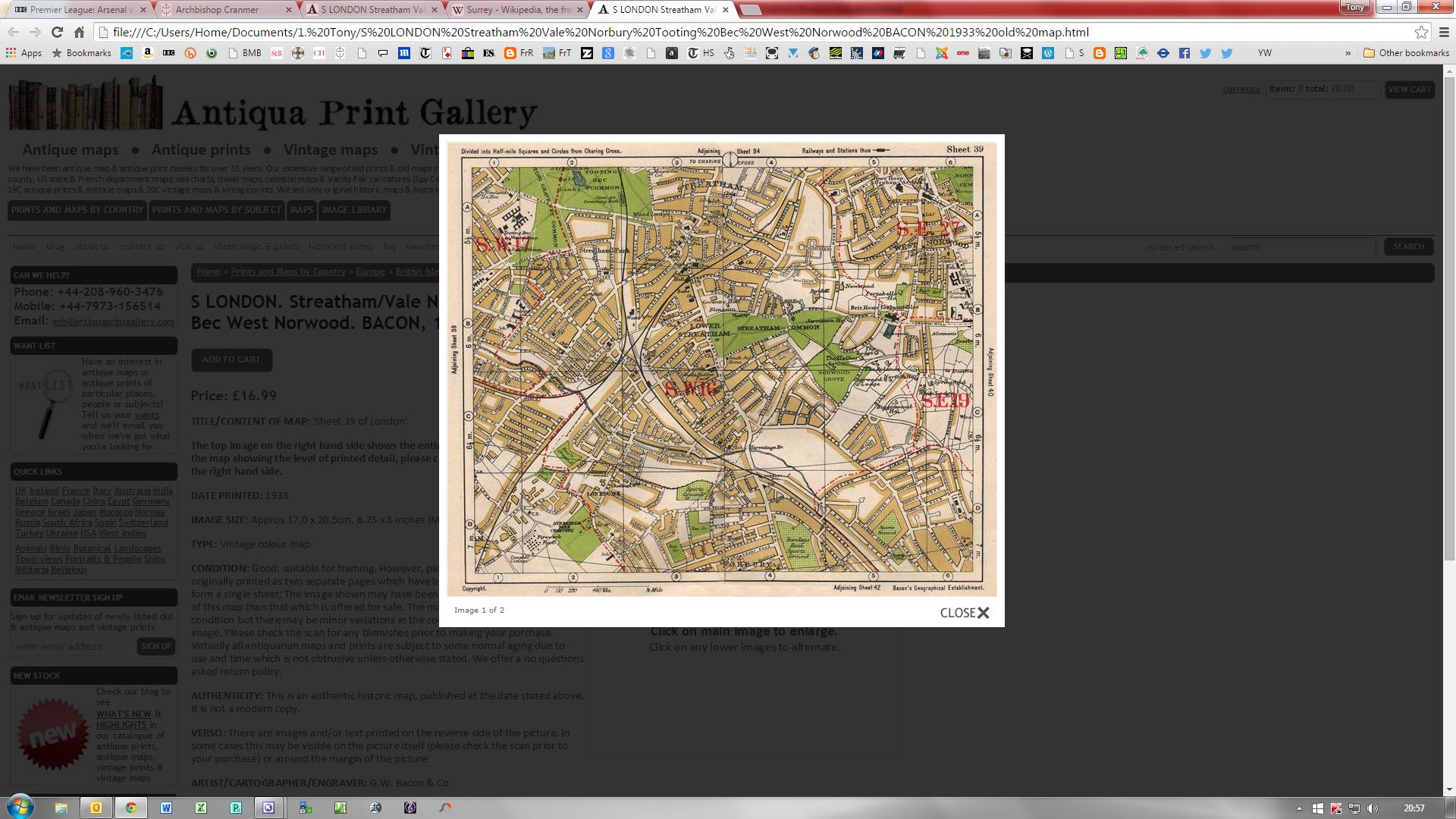Open Microsoft Word from the taskbar
This screenshot has height=819, width=1456.
tap(166, 808)
